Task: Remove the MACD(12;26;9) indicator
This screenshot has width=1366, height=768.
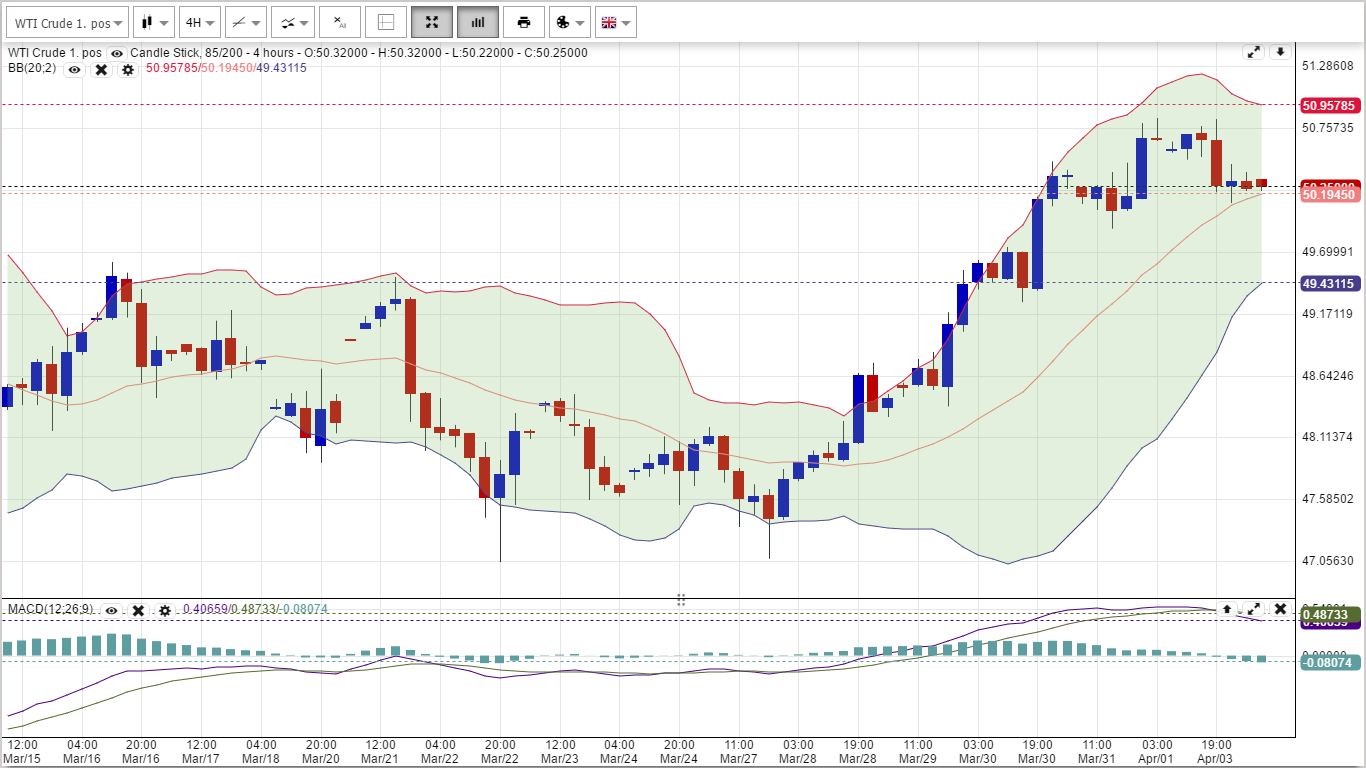Action: point(138,610)
